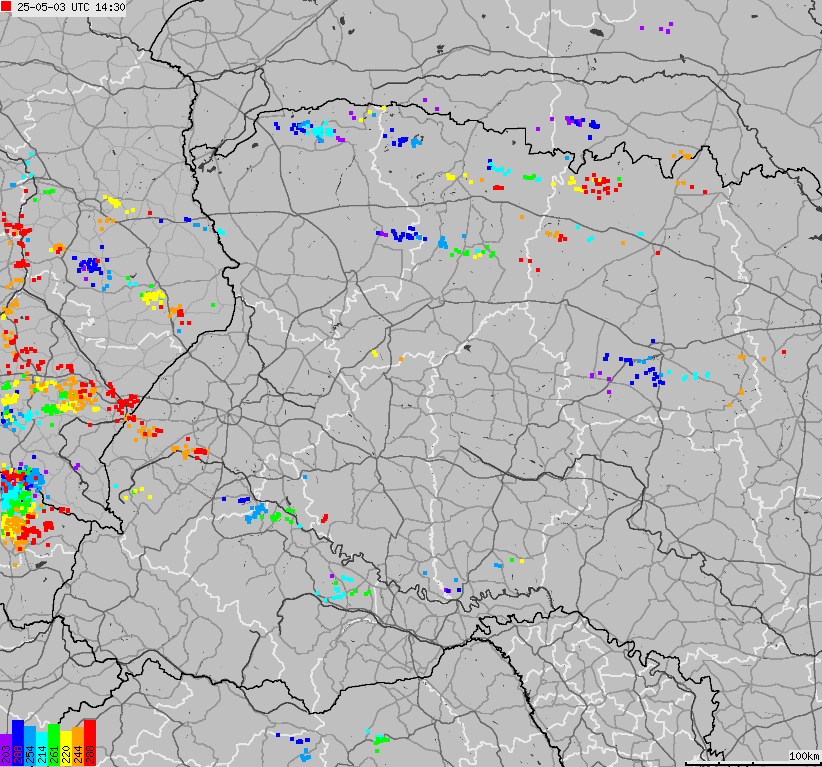Click the 100km scale label
Viewport: 822px width, 767px height.
coord(804,755)
